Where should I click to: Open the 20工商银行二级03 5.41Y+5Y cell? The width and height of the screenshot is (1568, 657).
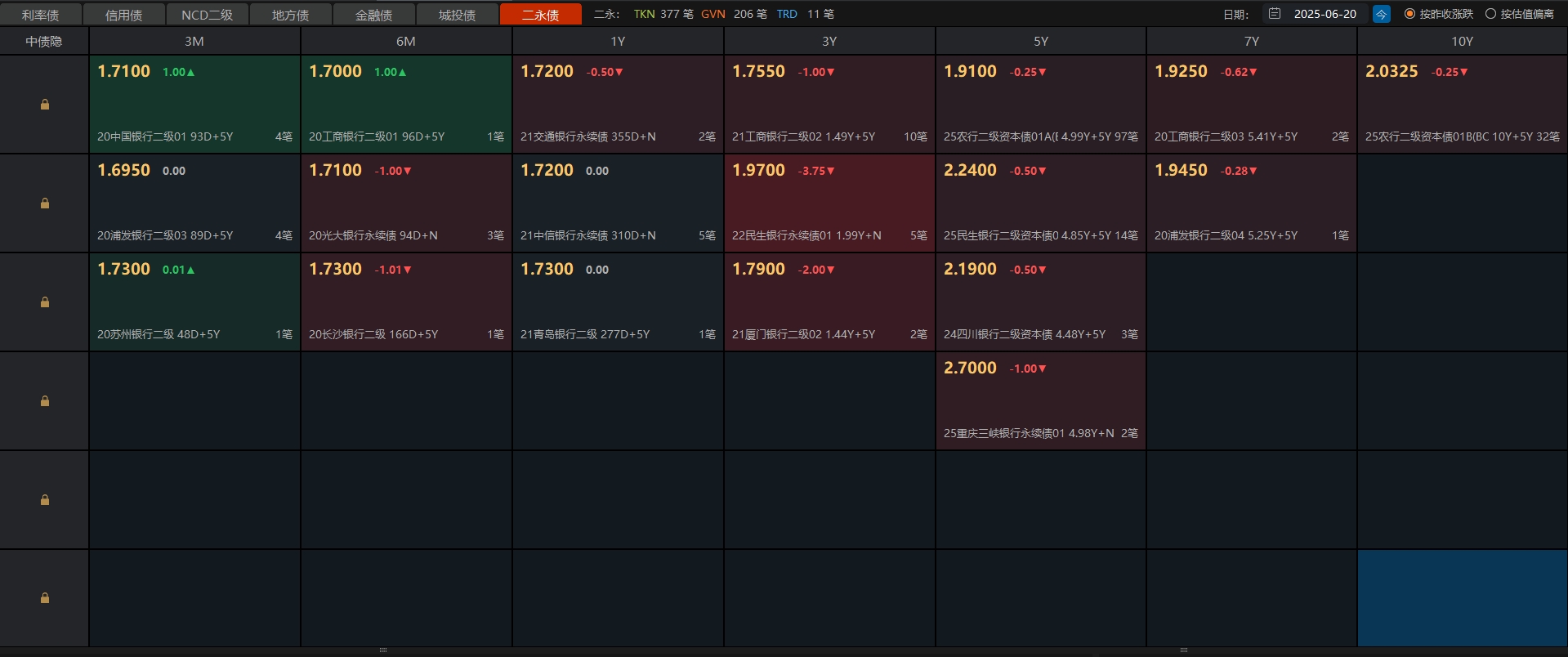(x=1252, y=105)
